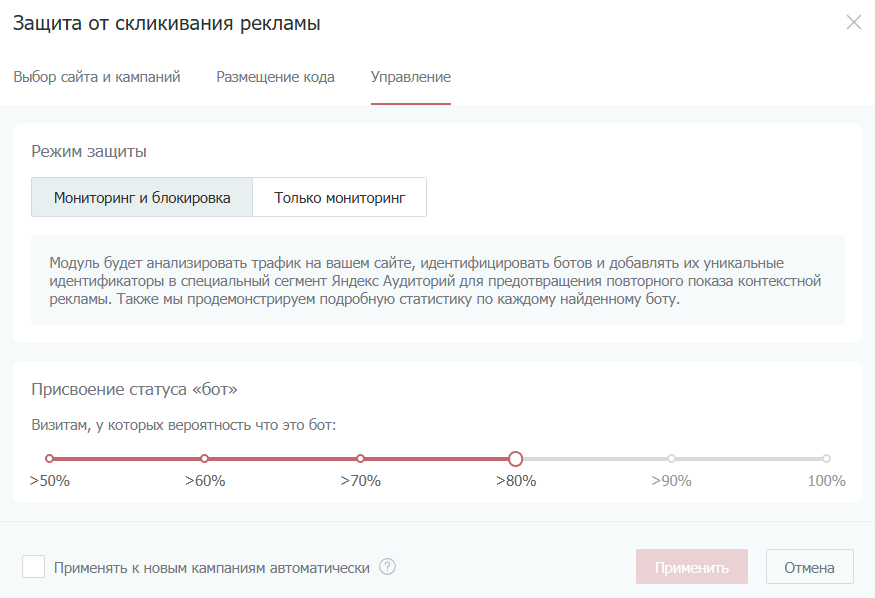
Task: Click the «Присвоение статуса «бот»» heading
Action: [x=134, y=388]
